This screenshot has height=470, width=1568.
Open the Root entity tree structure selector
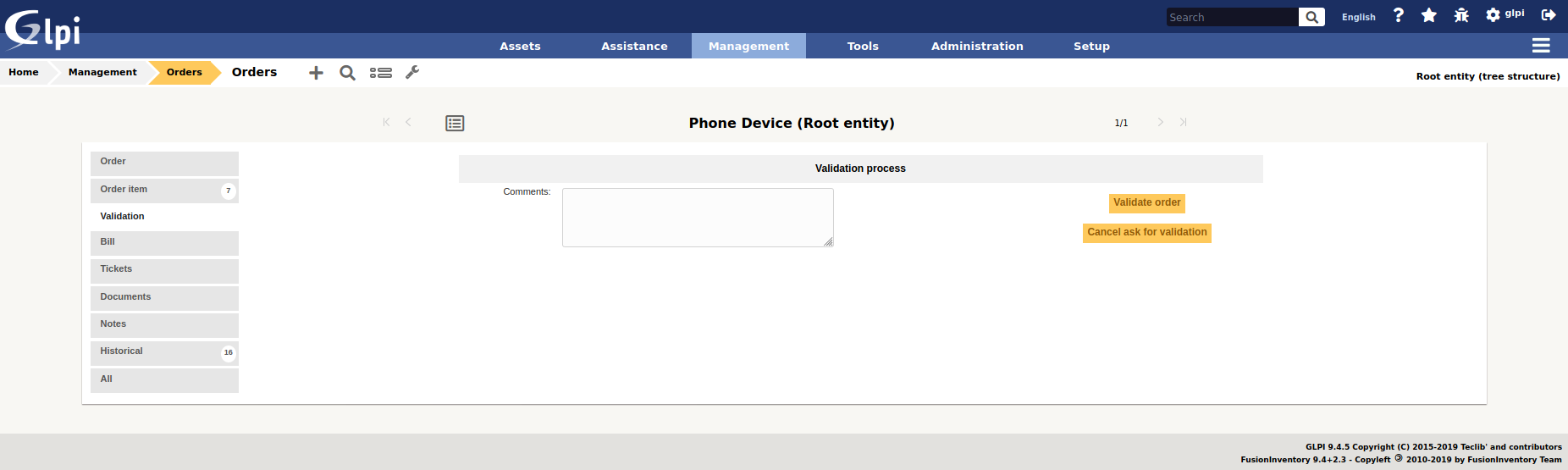(x=1488, y=76)
